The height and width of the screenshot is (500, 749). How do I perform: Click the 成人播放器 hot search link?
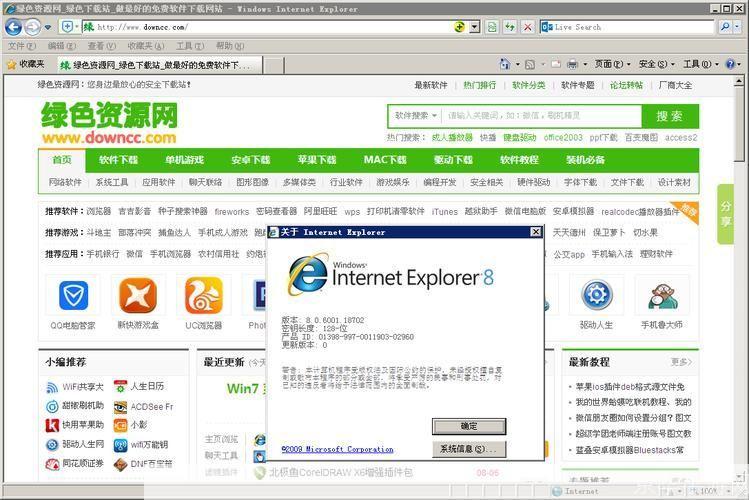pos(452,138)
